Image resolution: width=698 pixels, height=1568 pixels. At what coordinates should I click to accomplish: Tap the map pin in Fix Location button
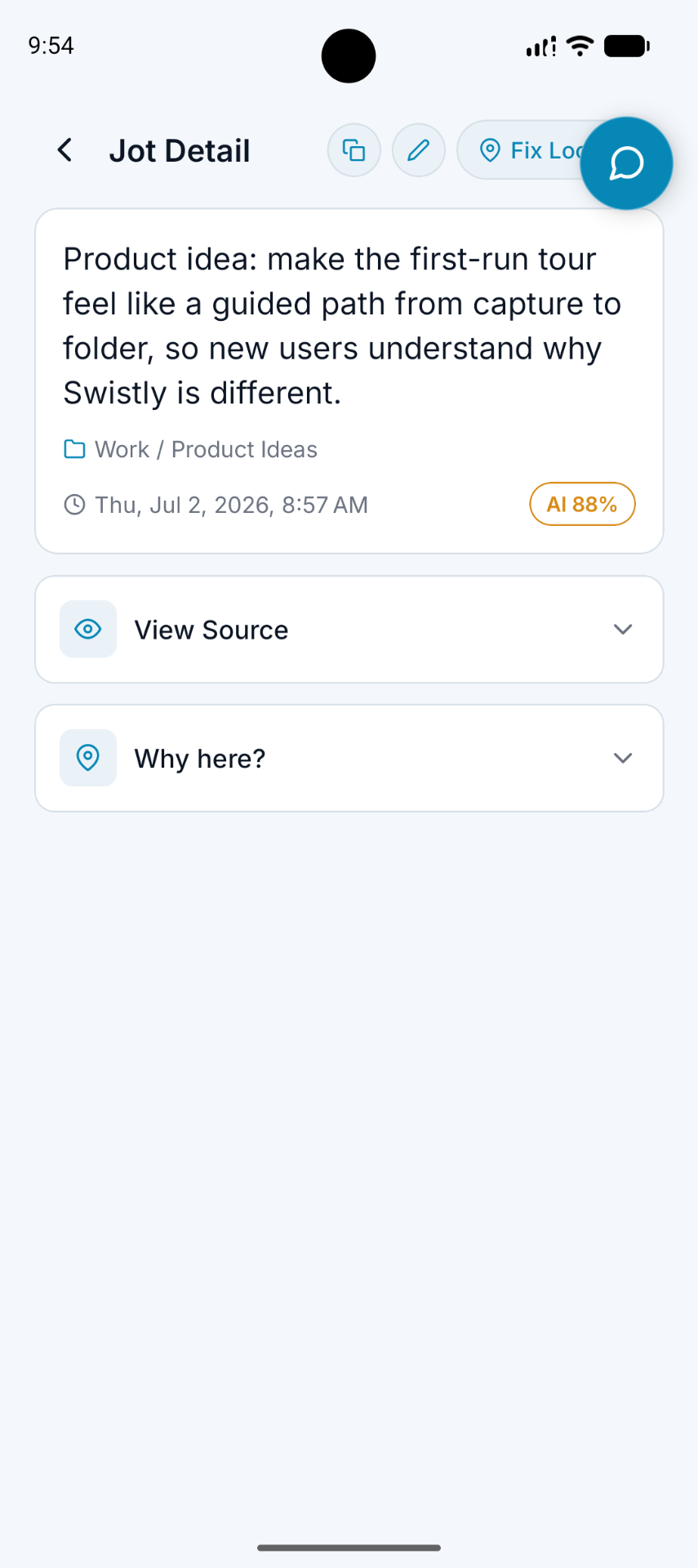490,150
